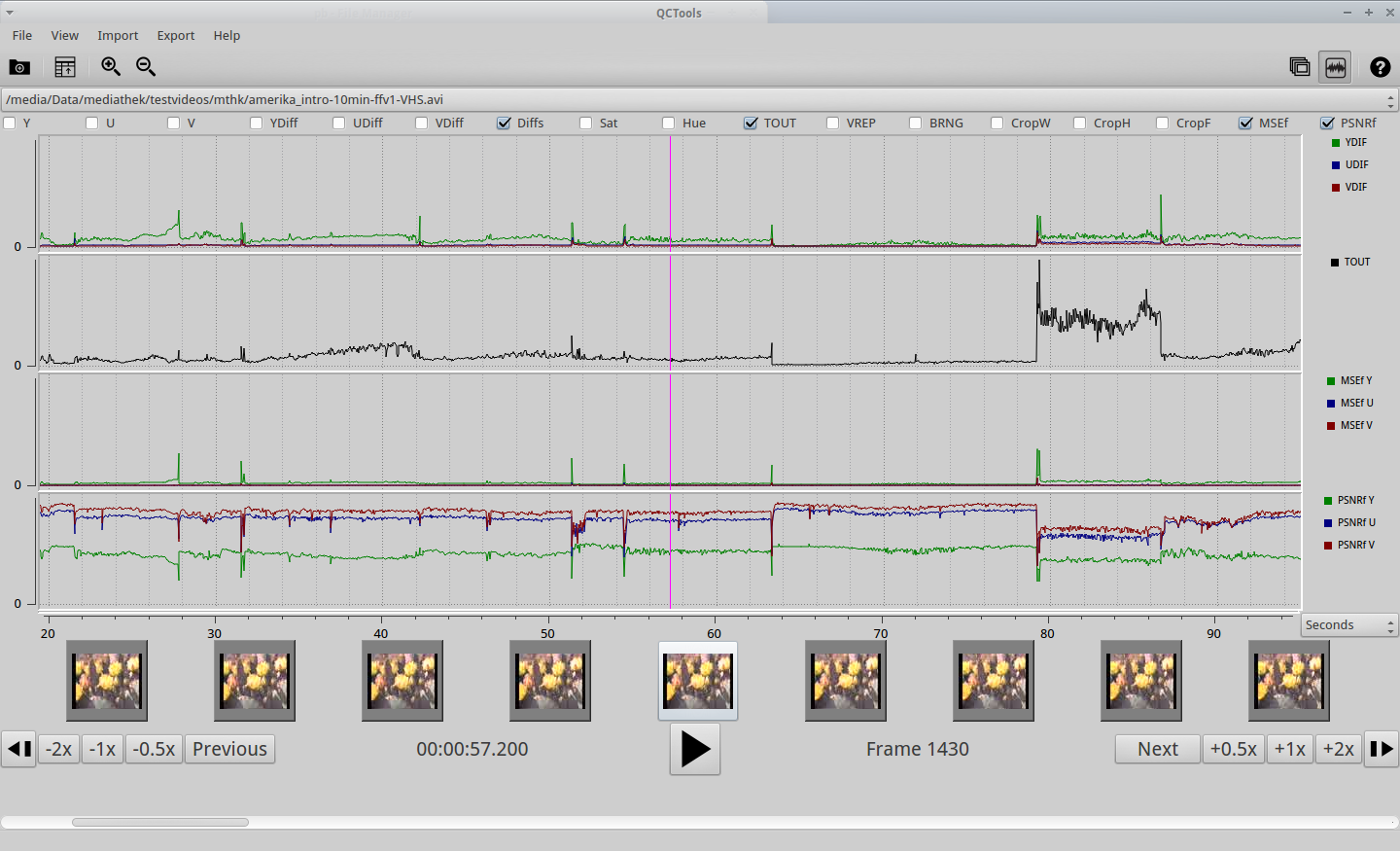Click the Next frame button
Image resolution: width=1400 pixels, height=851 pixels.
pyautogui.click(x=1157, y=749)
